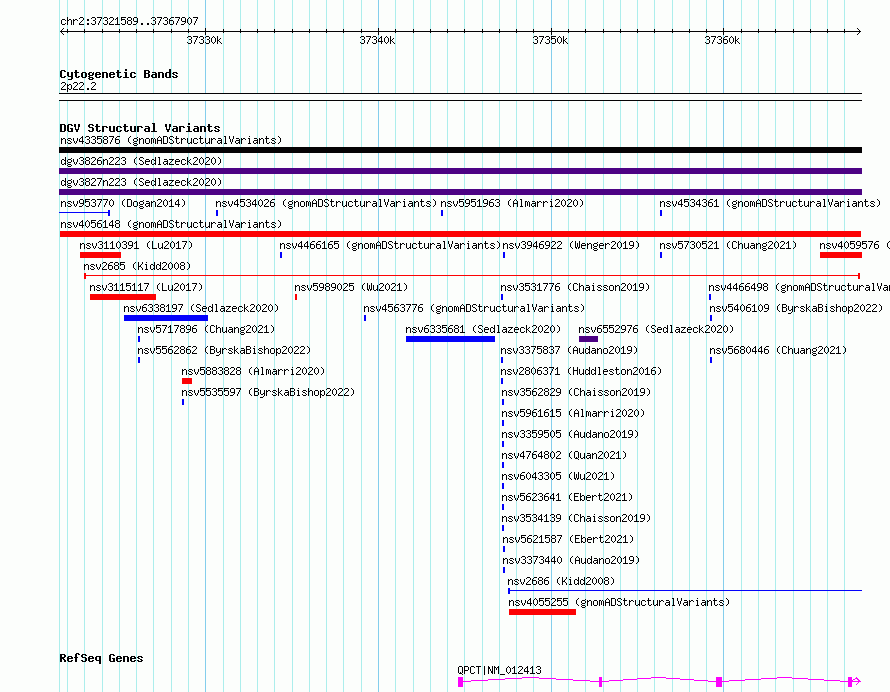
Task: Open nsv6552976 (Sedlazeck2020) variant
Action: click(x=656, y=329)
